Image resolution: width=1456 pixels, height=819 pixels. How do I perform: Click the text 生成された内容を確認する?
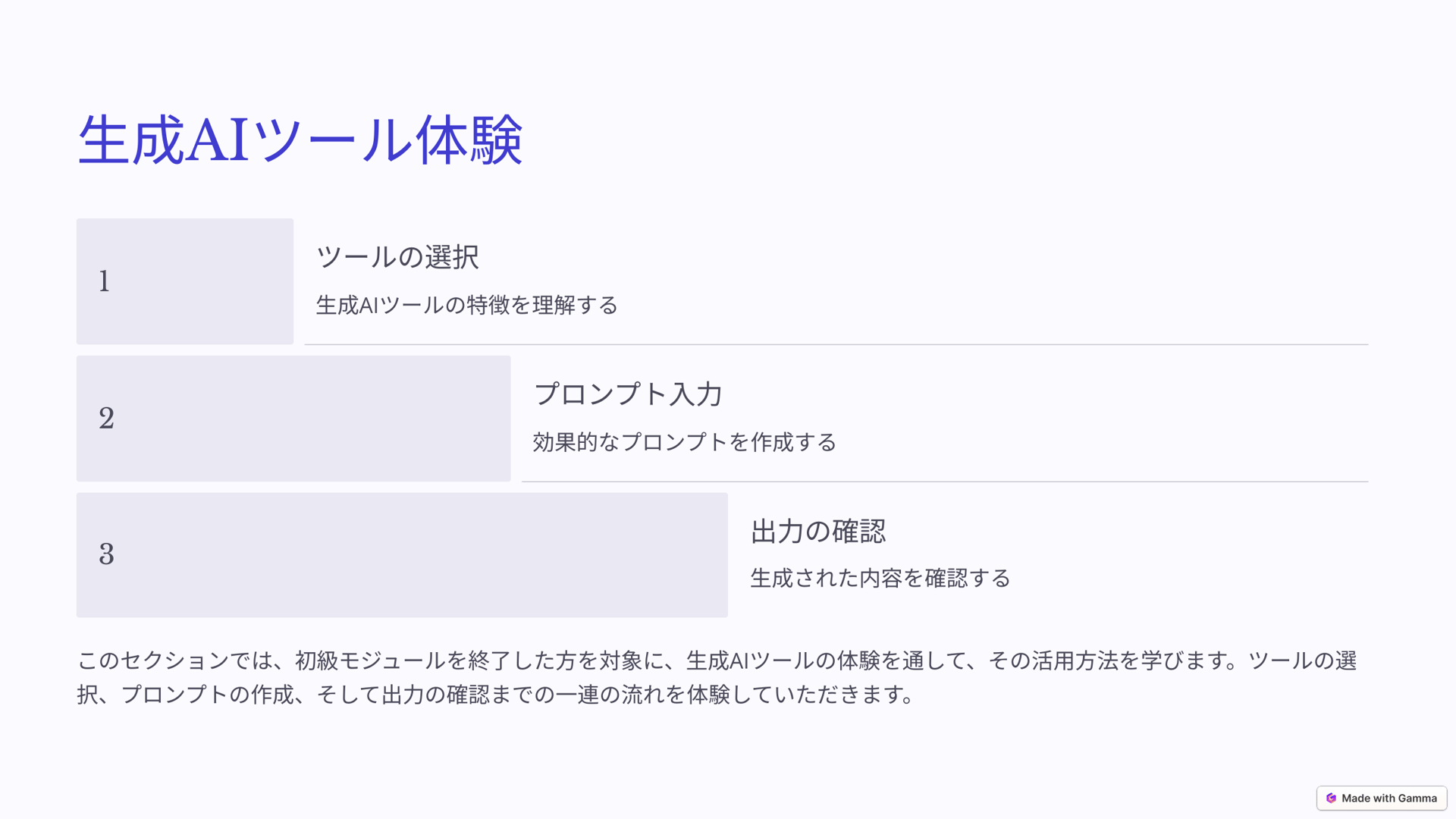tap(880, 579)
